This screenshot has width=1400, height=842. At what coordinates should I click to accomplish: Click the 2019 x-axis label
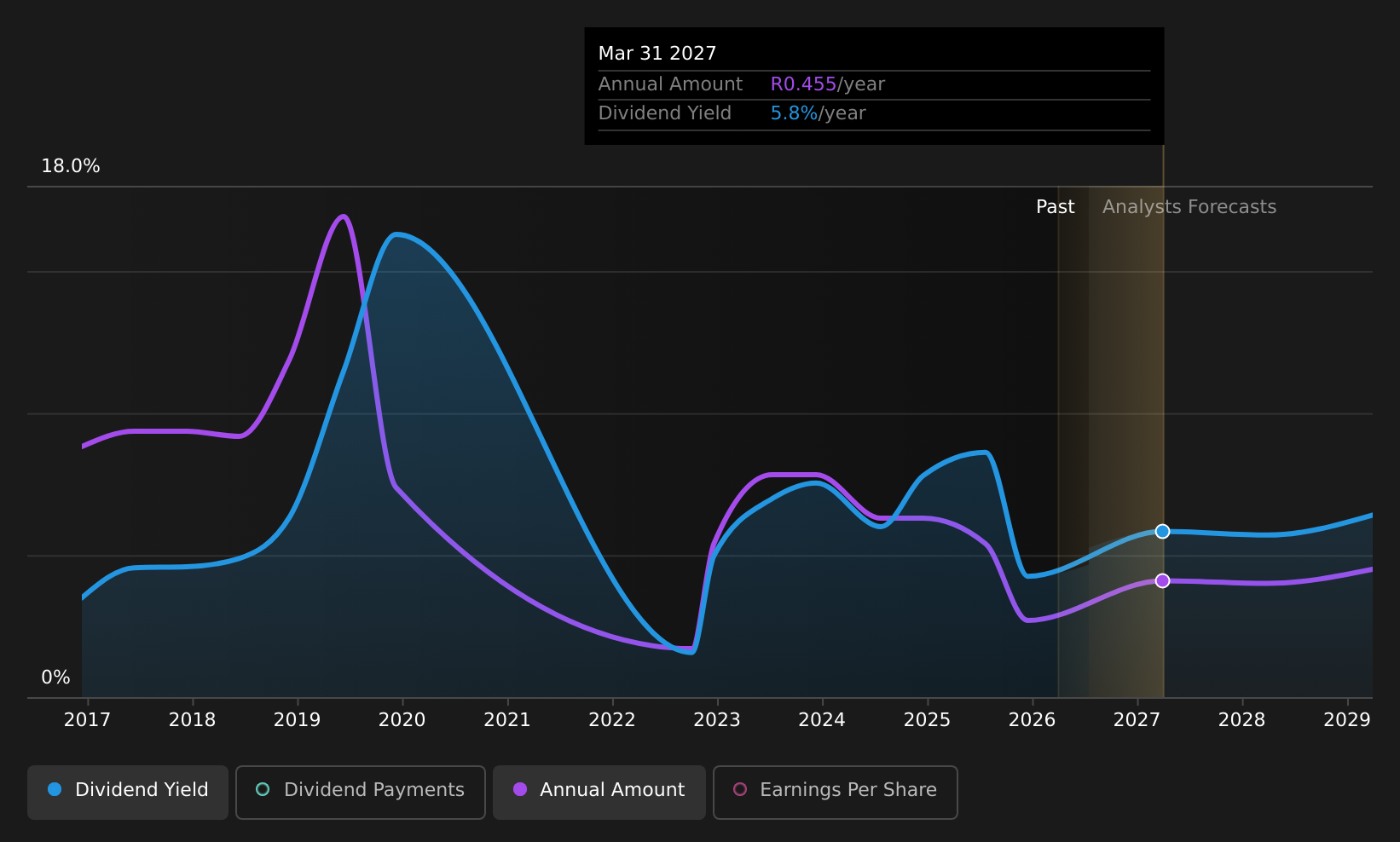coord(298,720)
